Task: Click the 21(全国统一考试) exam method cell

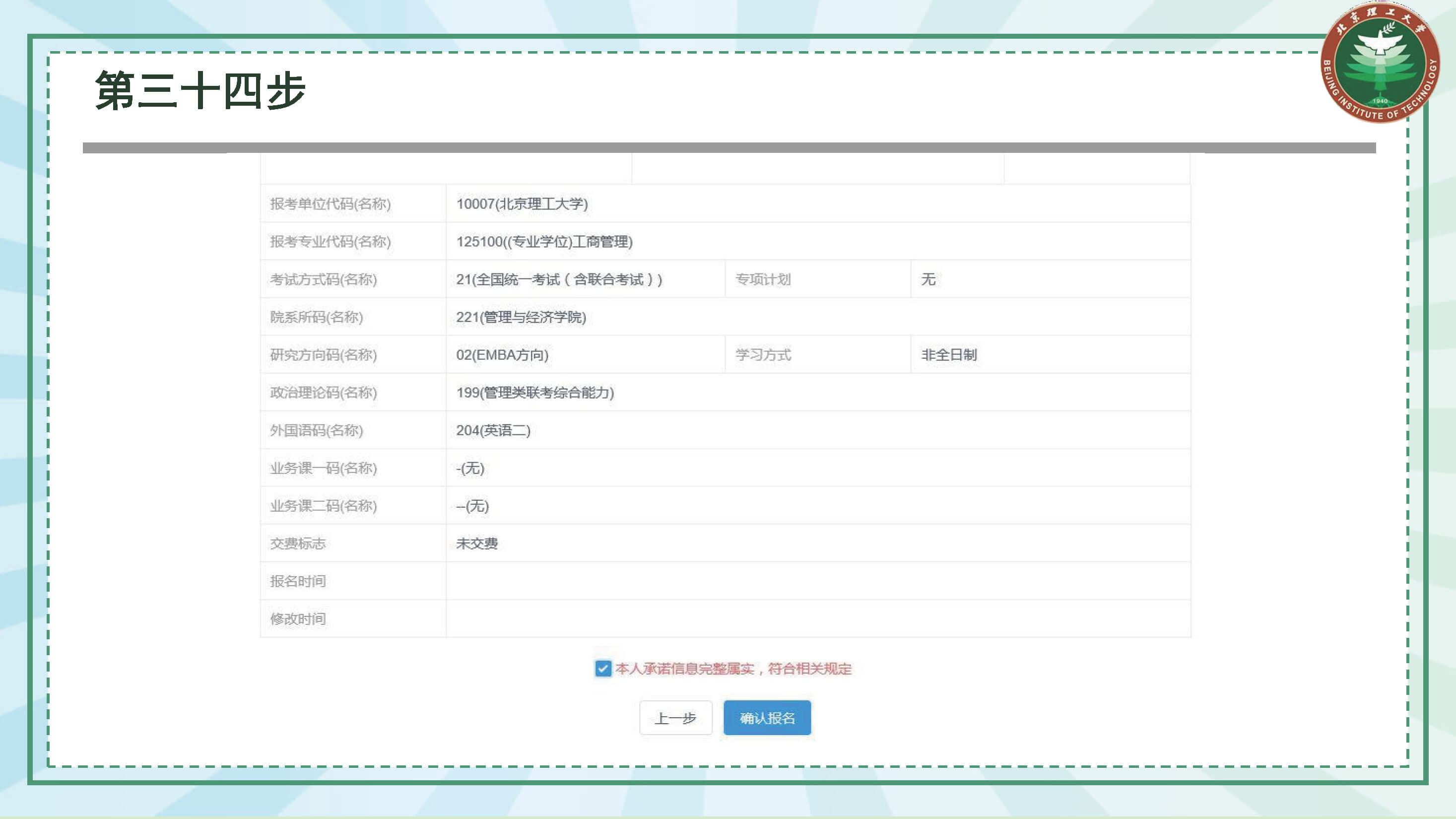Action: tap(559, 279)
